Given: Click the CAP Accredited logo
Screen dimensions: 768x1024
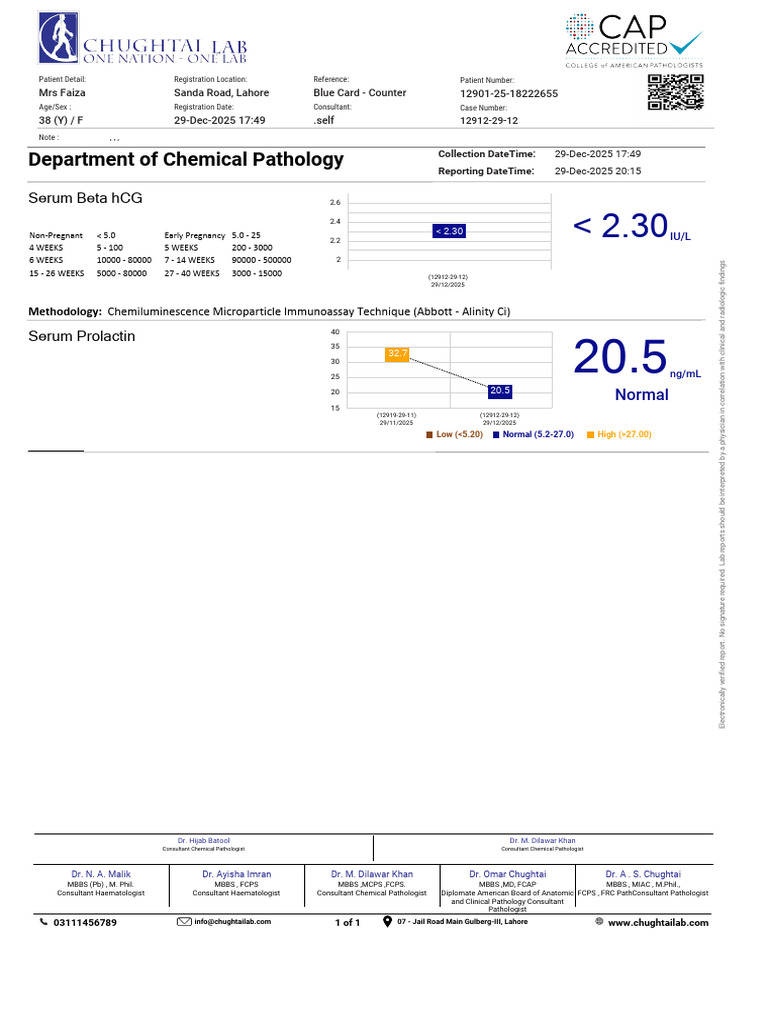Looking at the screenshot, I should (634, 40).
